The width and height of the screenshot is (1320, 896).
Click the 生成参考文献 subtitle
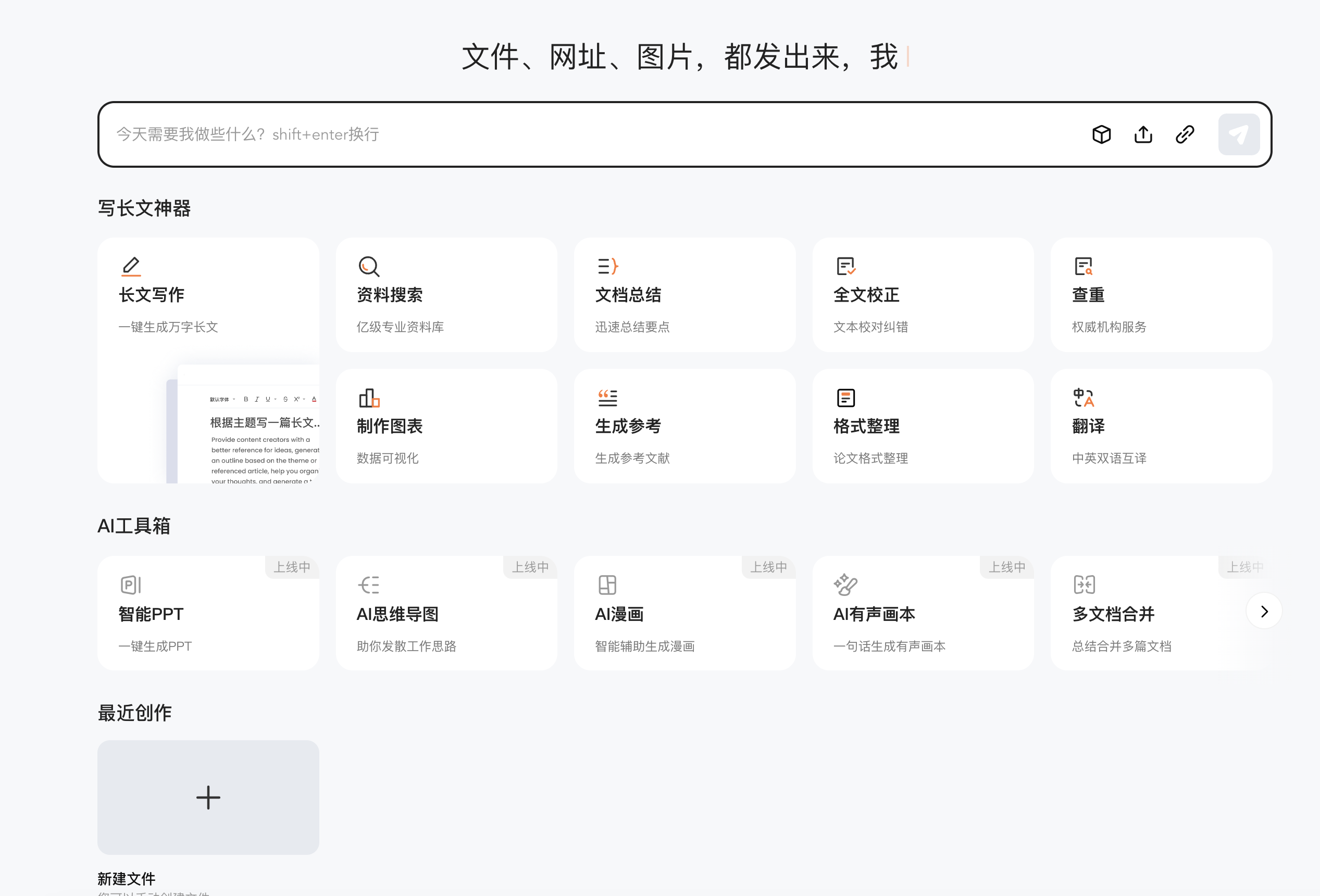click(632, 458)
